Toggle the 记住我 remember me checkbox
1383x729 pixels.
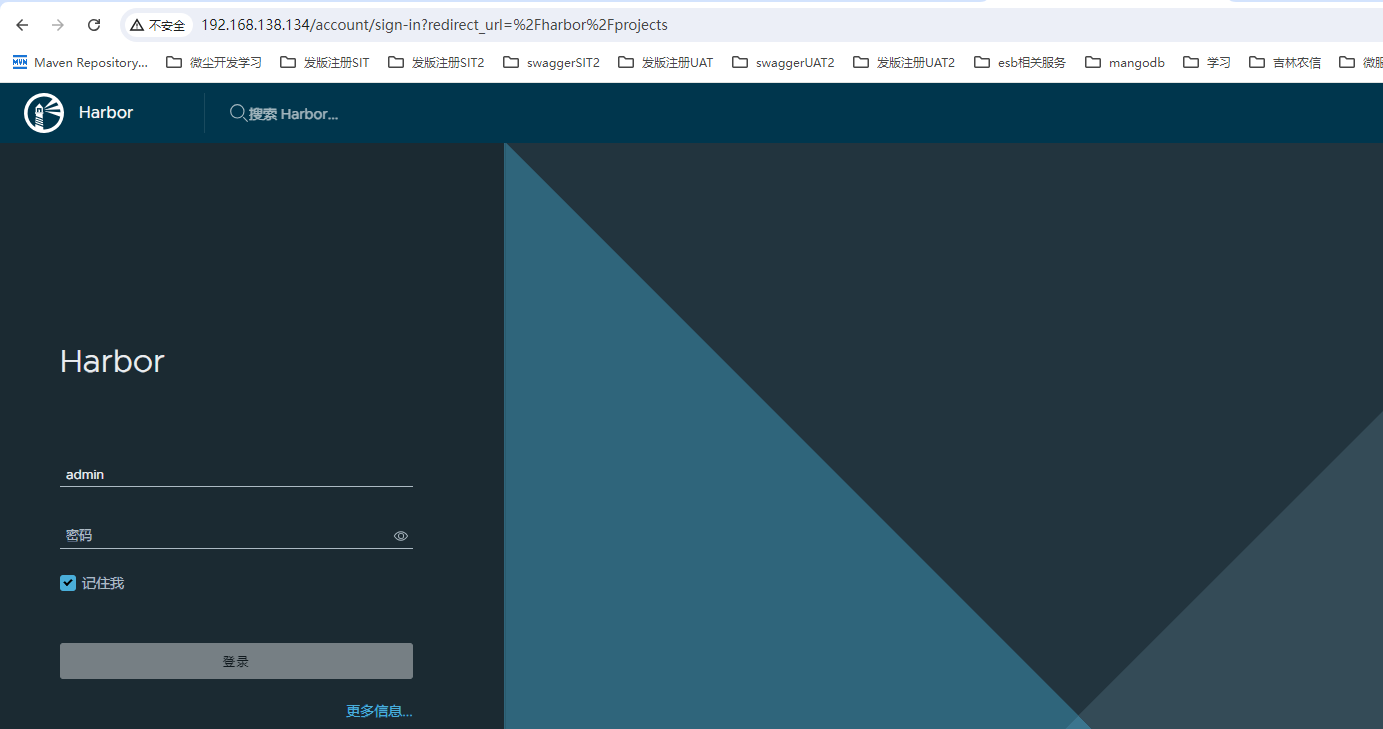point(68,583)
